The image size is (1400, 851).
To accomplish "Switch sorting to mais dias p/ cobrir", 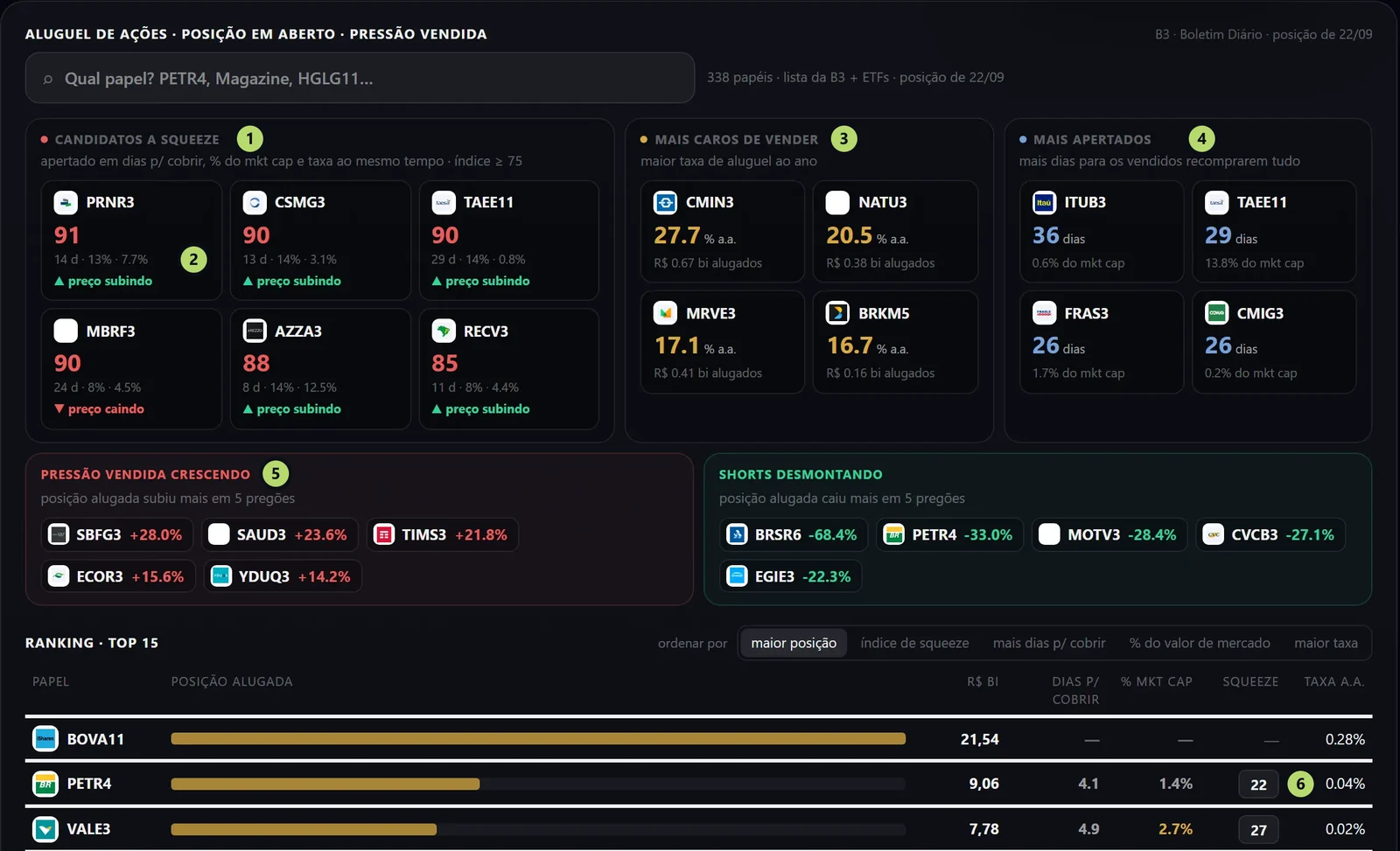I will point(1049,644).
